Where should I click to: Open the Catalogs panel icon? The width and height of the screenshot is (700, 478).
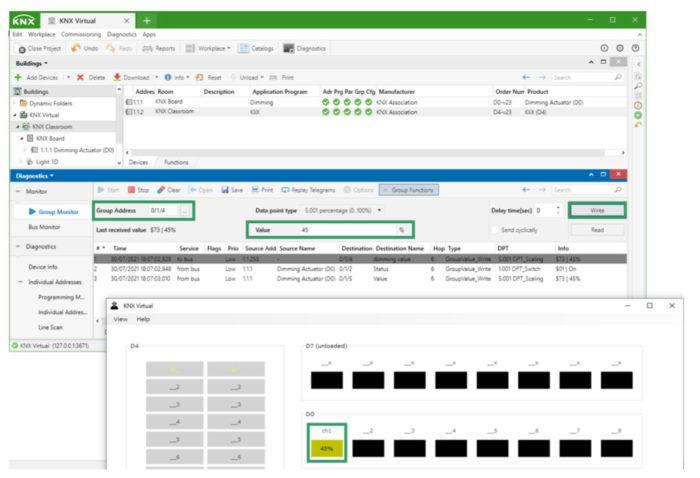(x=243, y=48)
